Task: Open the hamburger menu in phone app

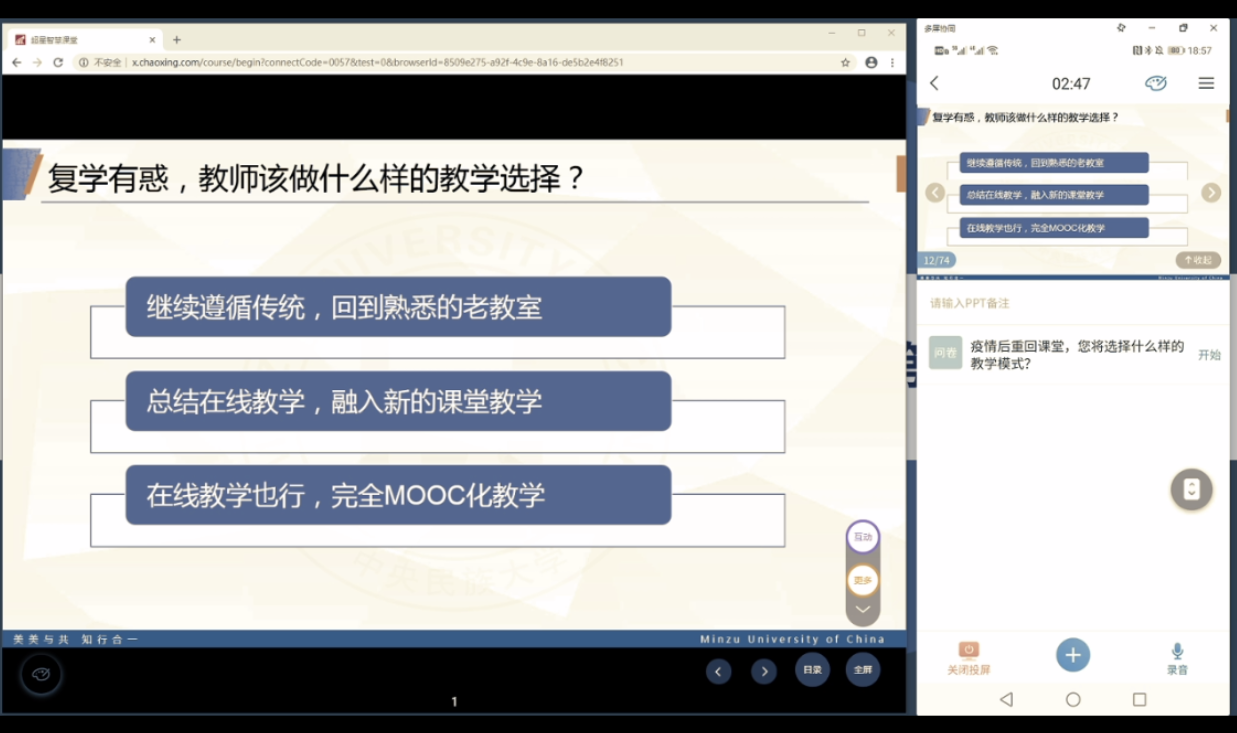Action: (1206, 83)
